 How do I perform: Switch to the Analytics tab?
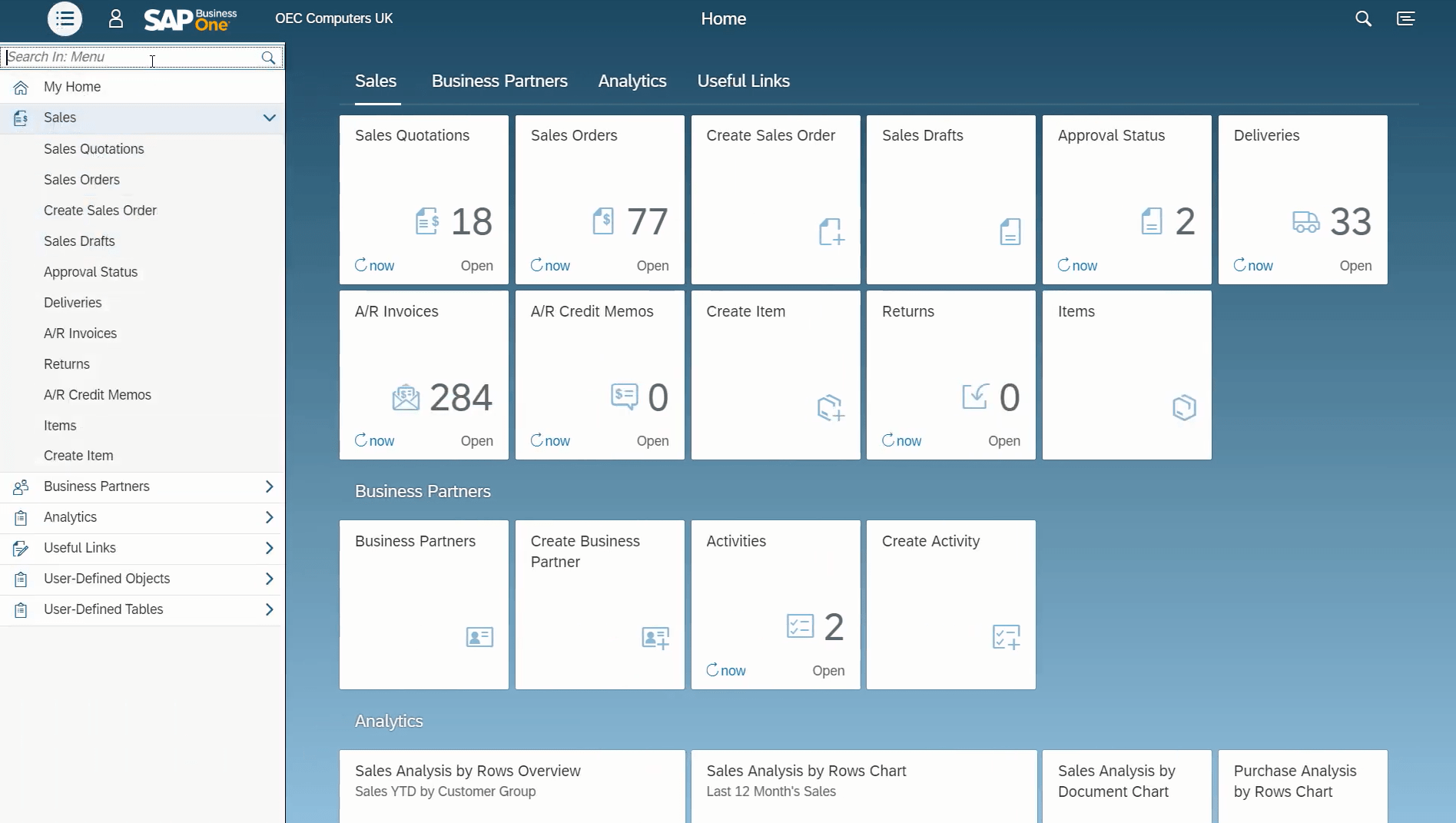pyautogui.click(x=632, y=81)
